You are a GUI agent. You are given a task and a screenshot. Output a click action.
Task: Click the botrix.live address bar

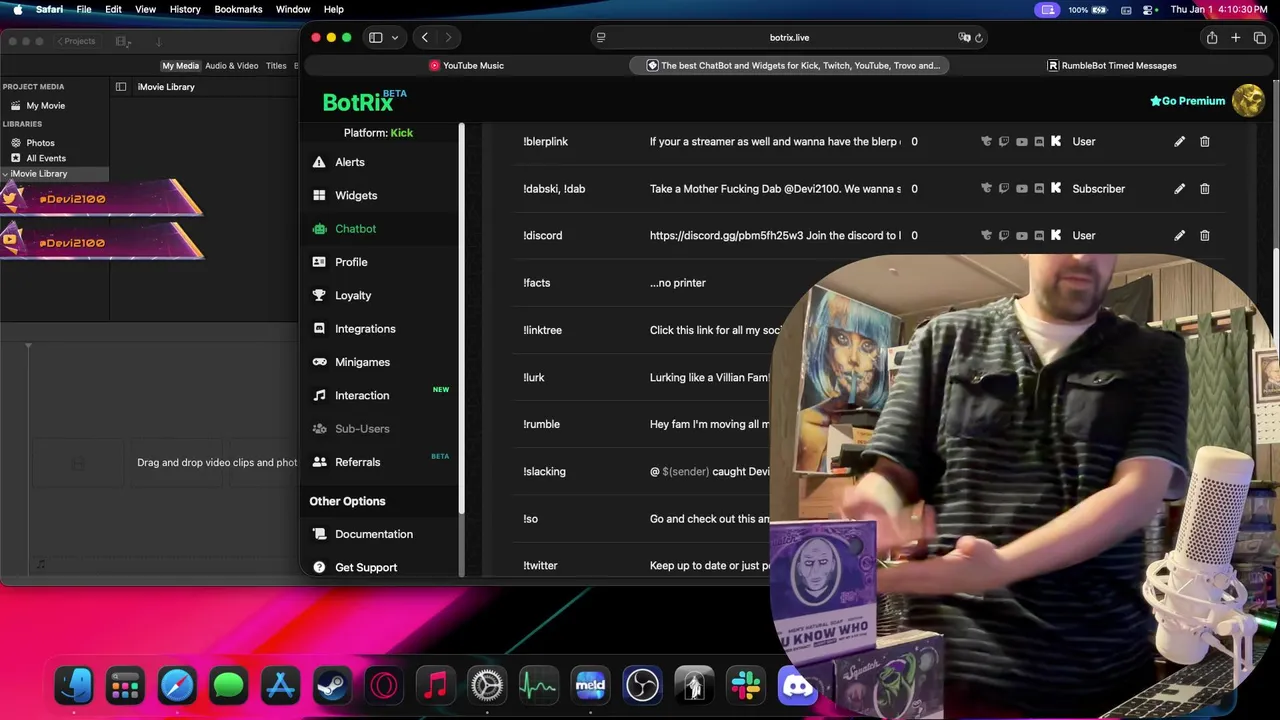[789, 37]
